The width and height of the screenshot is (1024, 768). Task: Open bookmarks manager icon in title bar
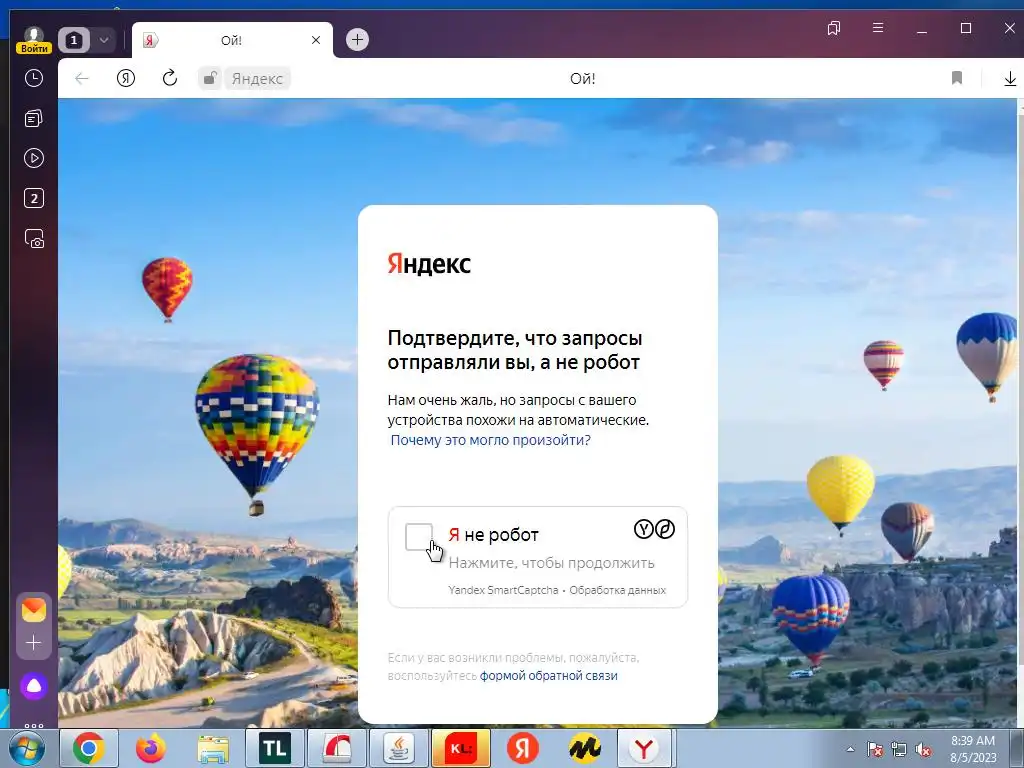coord(834,28)
